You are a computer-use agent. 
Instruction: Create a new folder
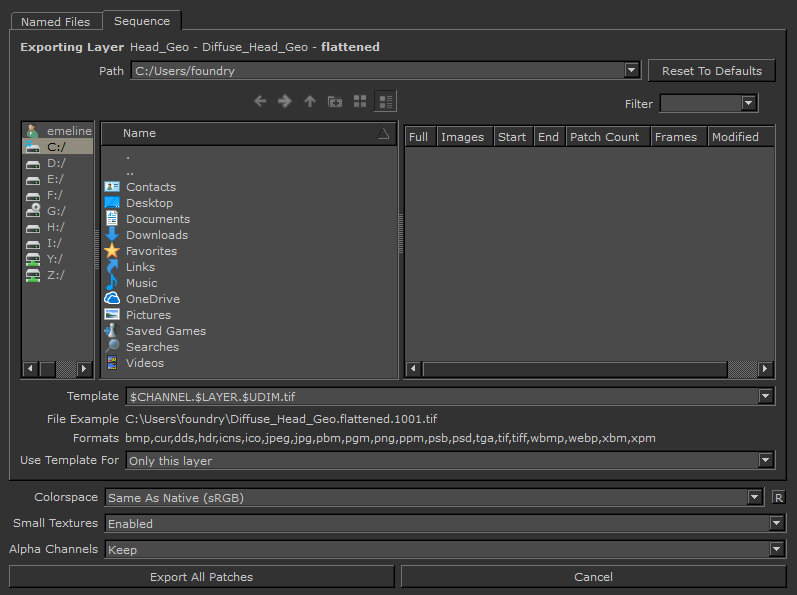pyautogui.click(x=335, y=101)
